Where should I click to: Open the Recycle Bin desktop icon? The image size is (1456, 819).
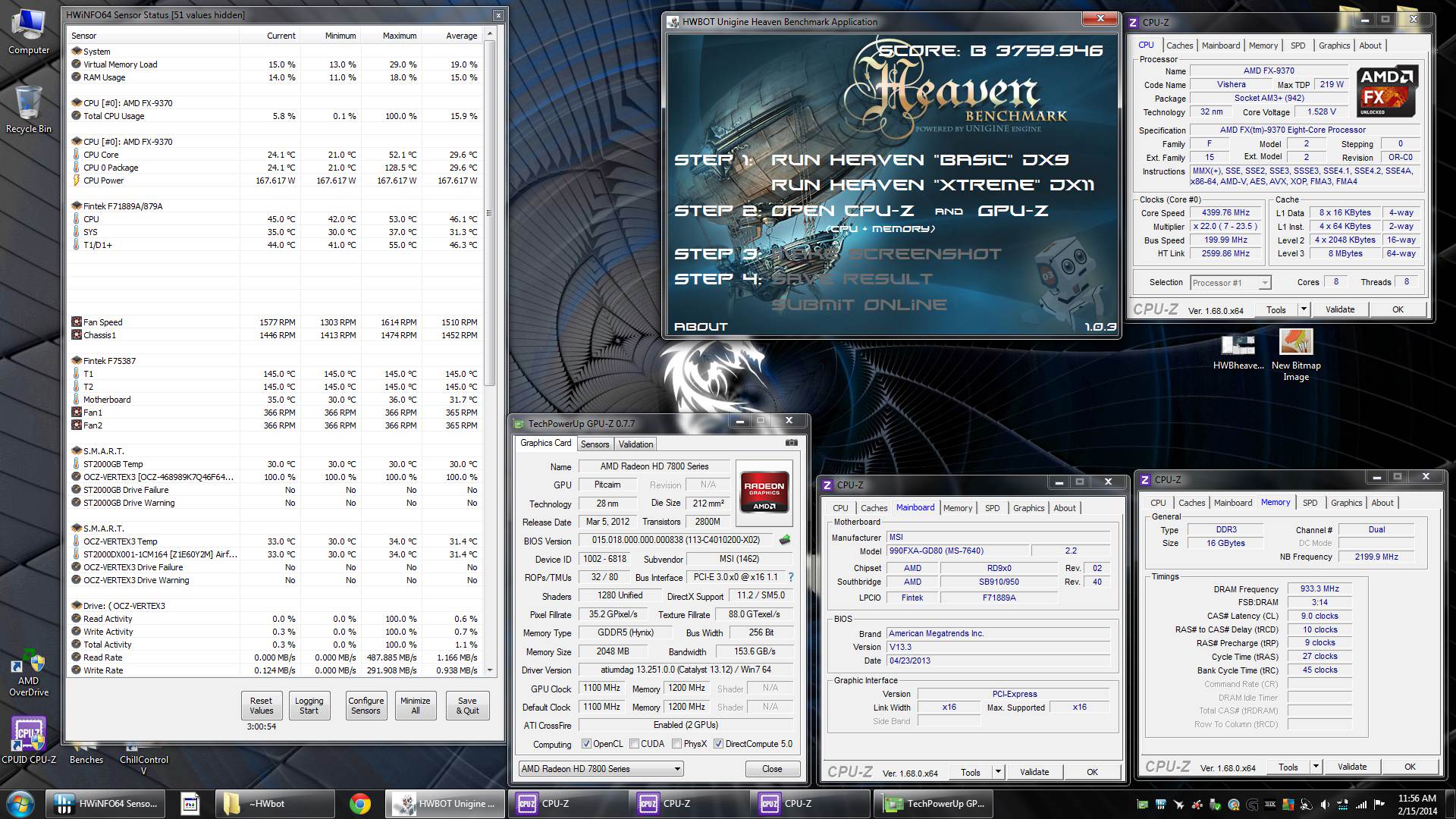[29, 110]
